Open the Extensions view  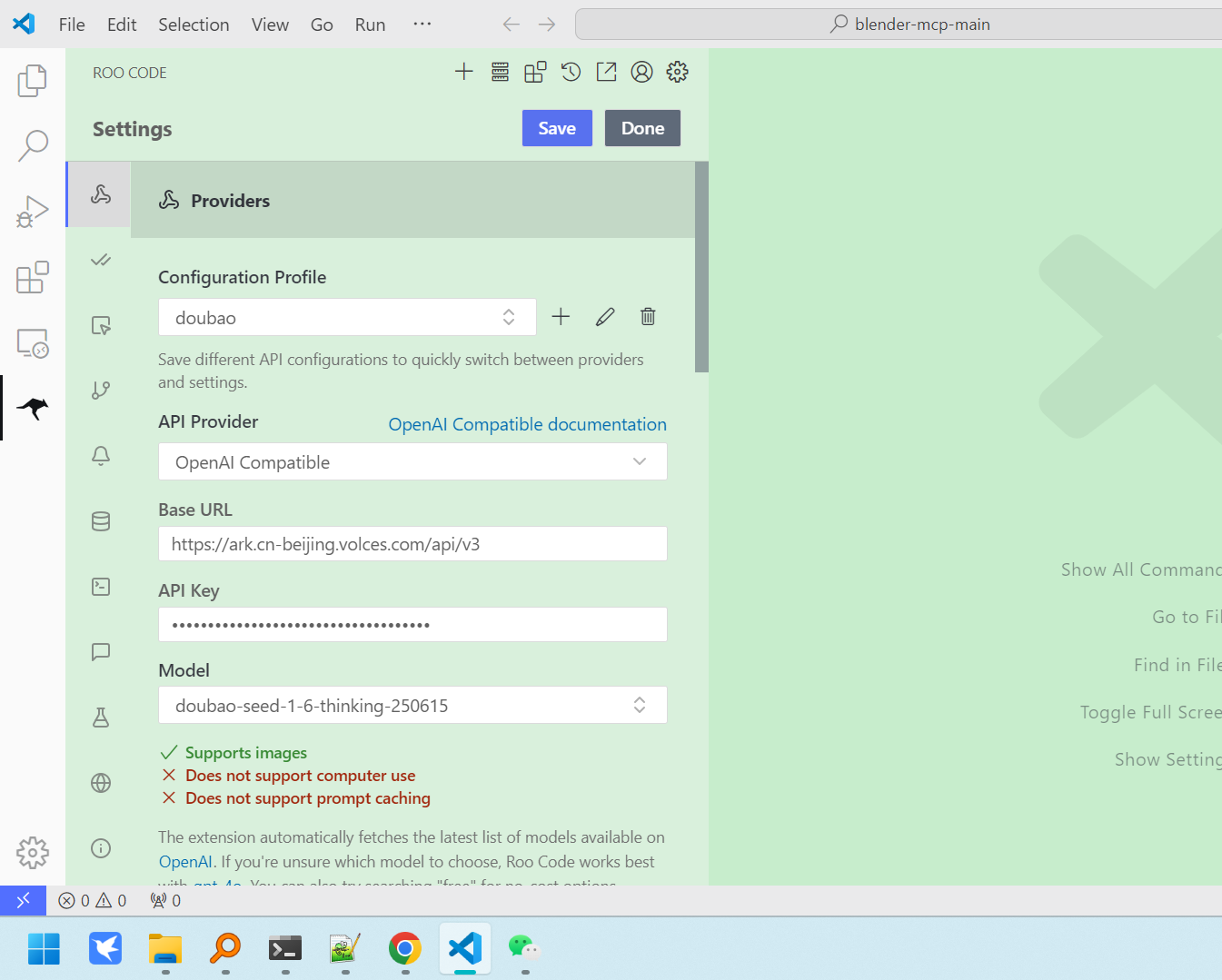[x=33, y=277]
